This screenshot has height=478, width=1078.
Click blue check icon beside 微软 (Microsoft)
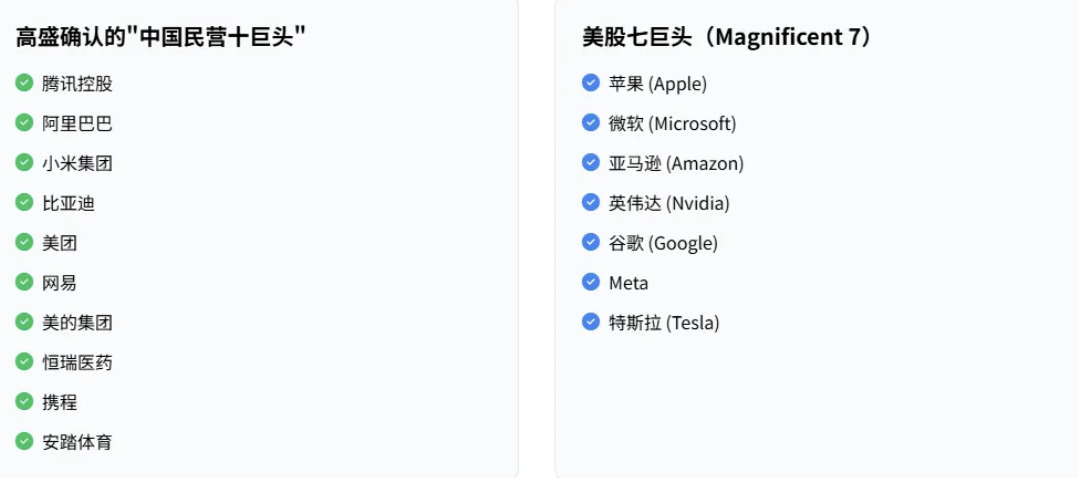(591, 123)
